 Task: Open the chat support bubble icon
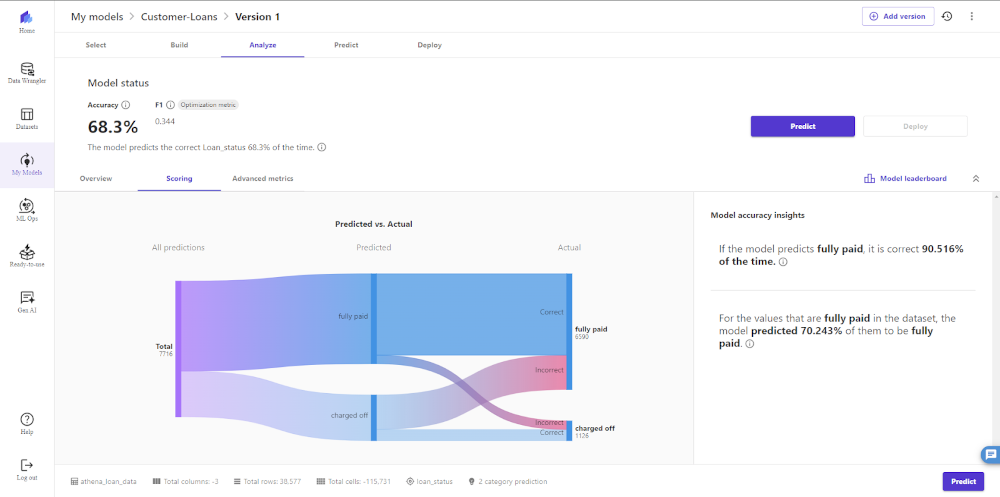(x=989, y=453)
